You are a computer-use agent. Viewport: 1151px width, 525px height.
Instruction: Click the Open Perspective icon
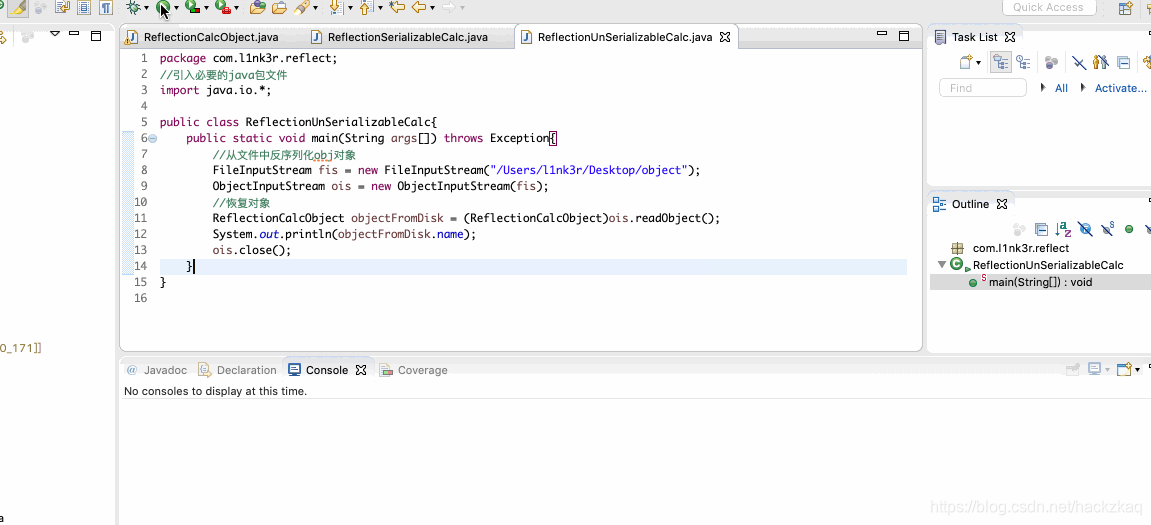pyautogui.click(x=1125, y=8)
